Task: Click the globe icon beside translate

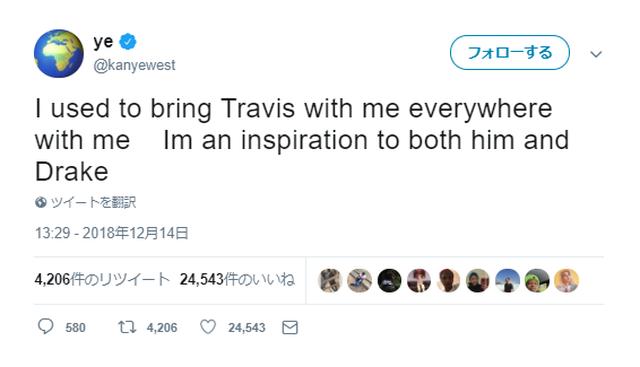Action: tap(40, 202)
